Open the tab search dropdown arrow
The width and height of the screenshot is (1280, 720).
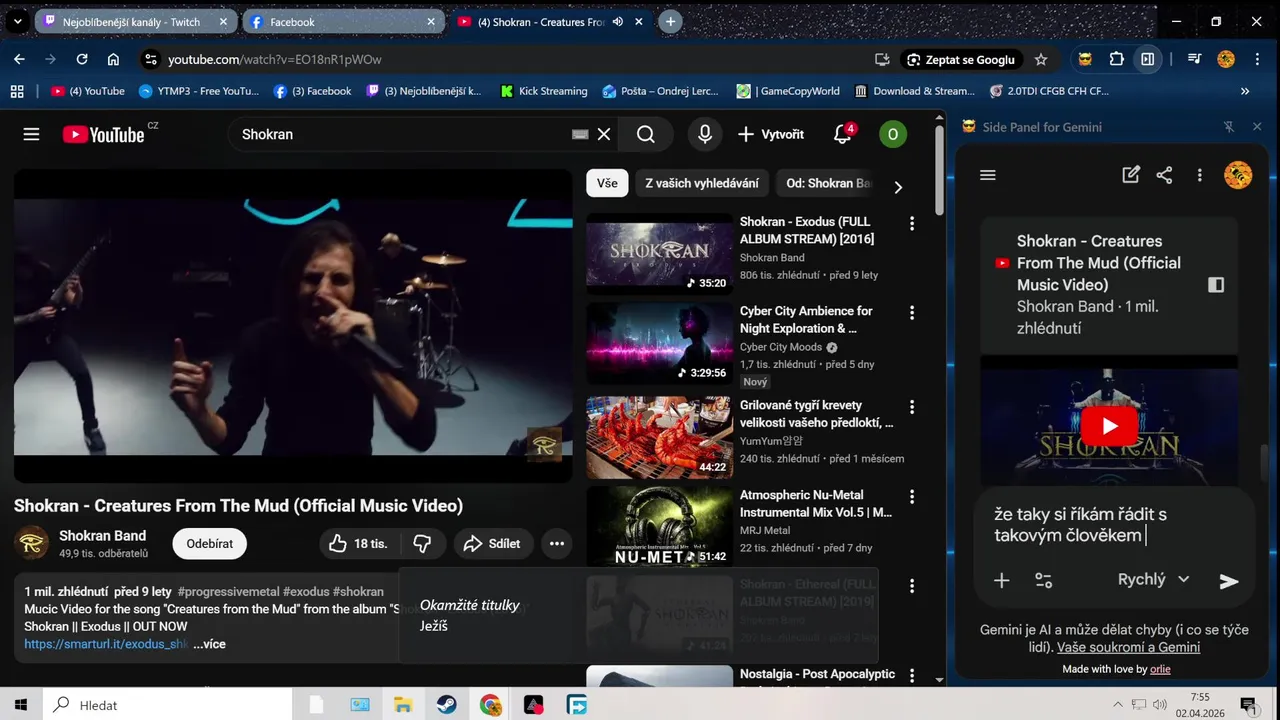[18, 21]
